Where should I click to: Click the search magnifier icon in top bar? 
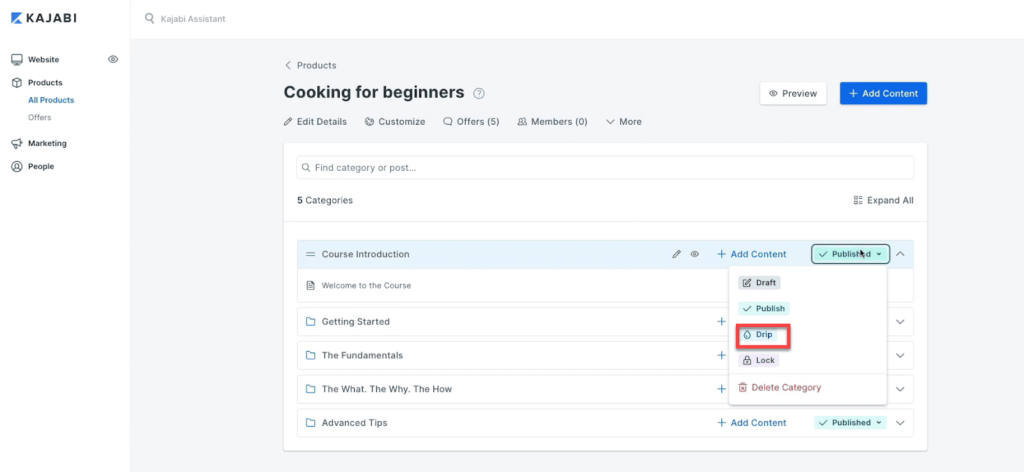150,19
